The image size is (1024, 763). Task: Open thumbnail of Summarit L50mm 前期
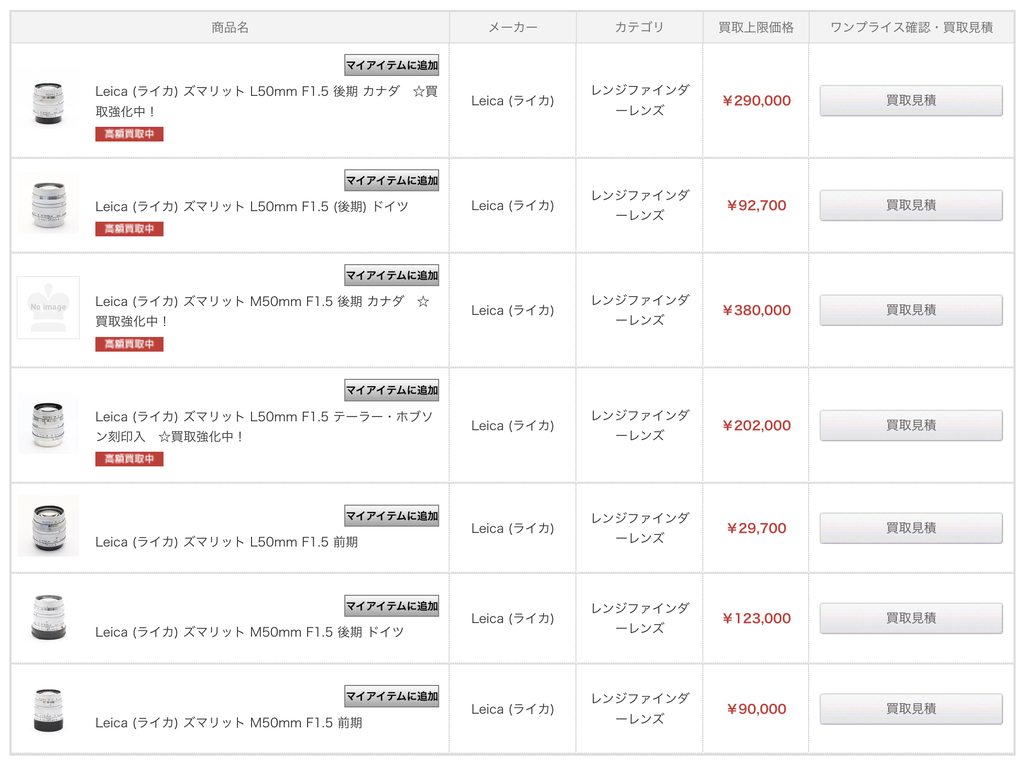(48, 526)
